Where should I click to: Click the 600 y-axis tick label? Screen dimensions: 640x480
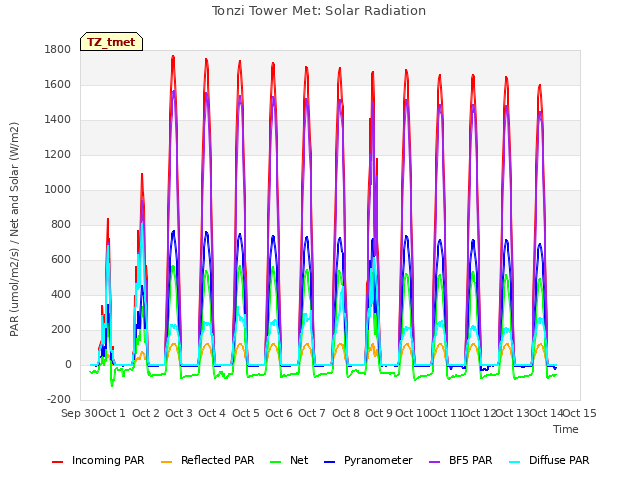pyautogui.click(x=61, y=260)
